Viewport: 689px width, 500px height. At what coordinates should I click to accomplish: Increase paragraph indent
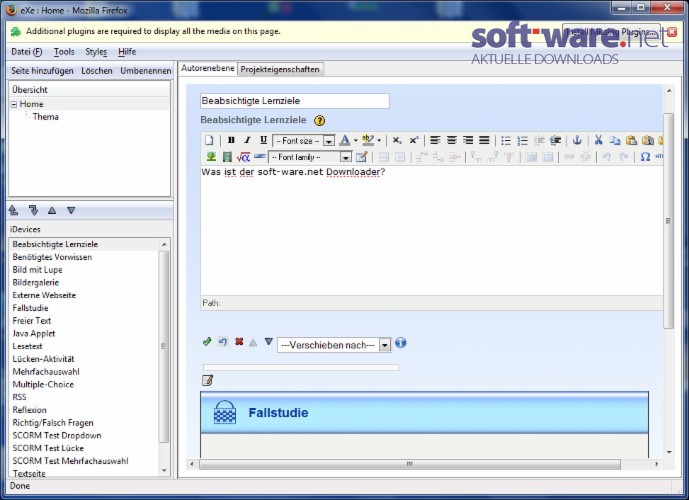[555, 141]
